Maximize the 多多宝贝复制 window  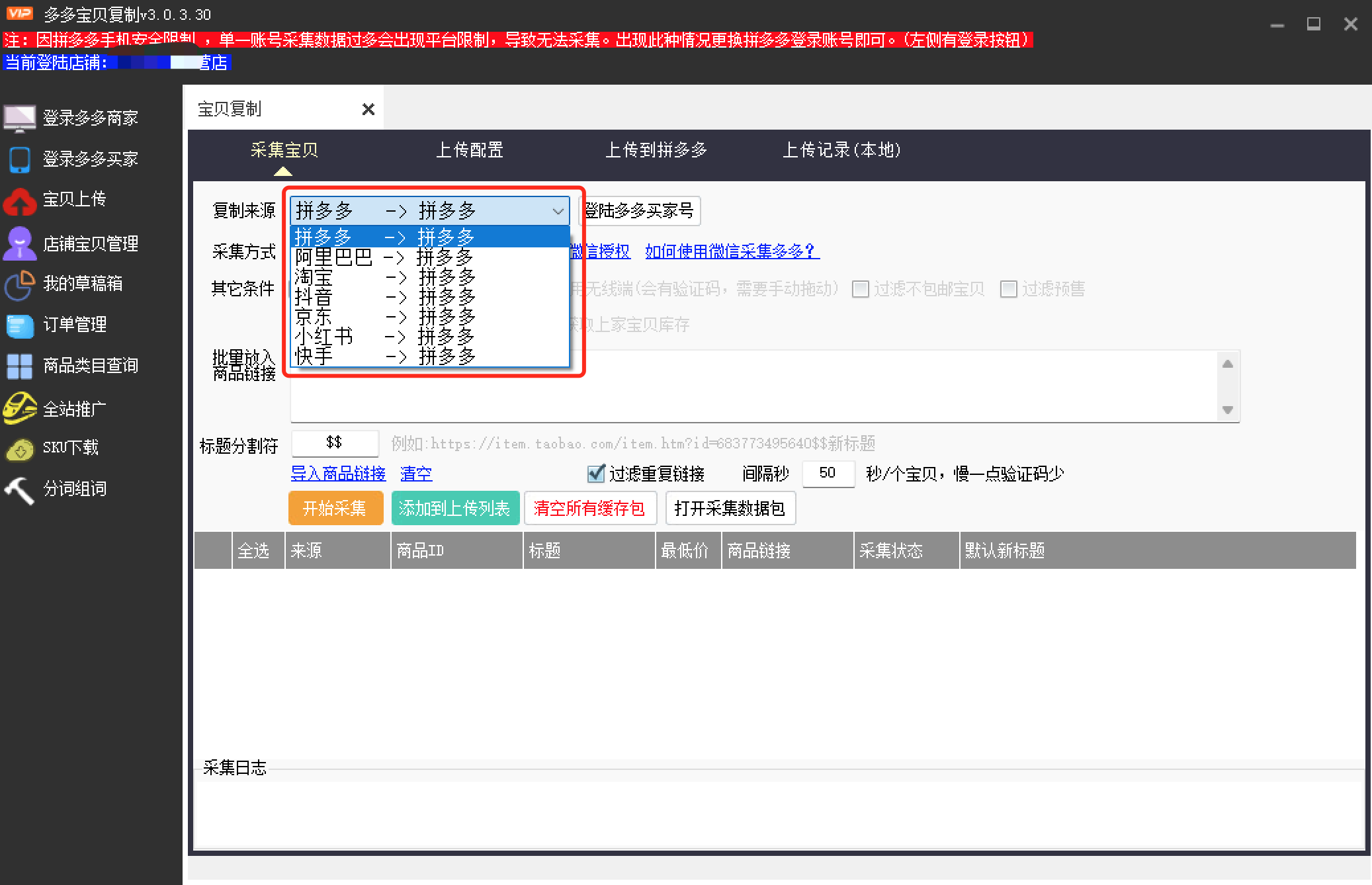1314,25
